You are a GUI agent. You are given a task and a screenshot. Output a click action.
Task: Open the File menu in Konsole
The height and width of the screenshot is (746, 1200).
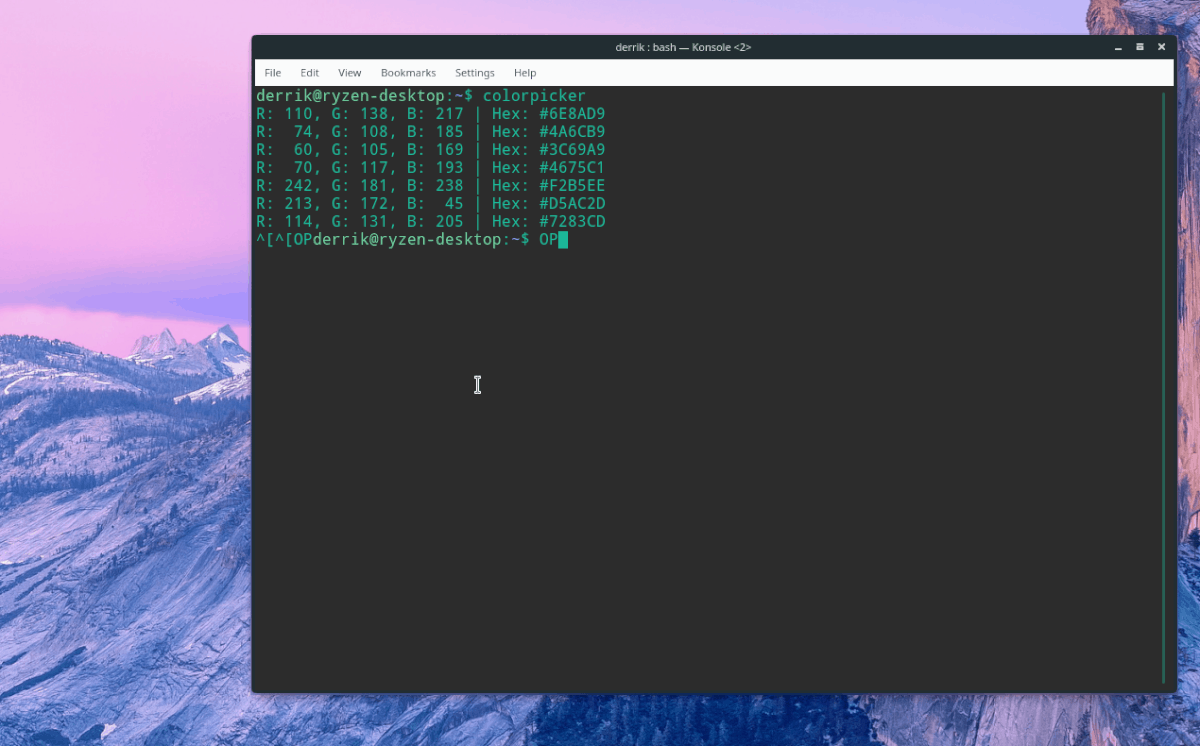point(272,73)
